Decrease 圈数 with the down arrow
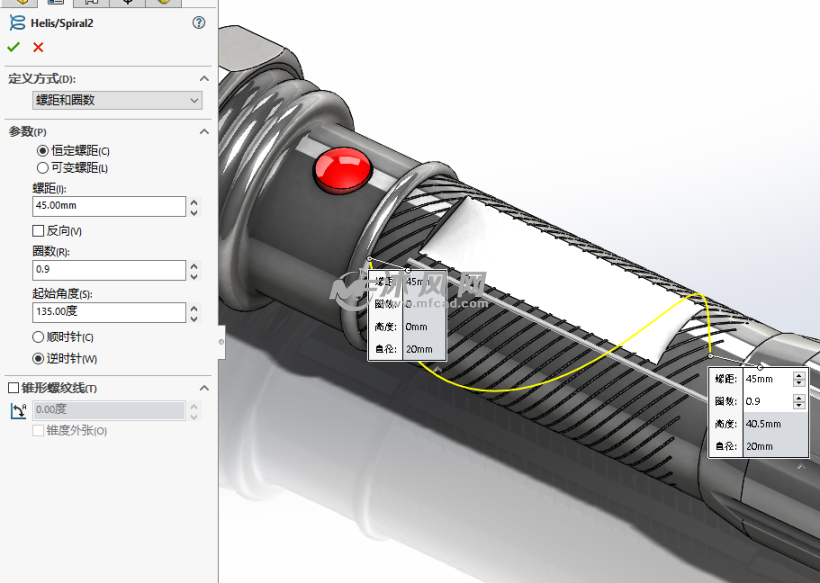This screenshot has width=820, height=583. 195,276
